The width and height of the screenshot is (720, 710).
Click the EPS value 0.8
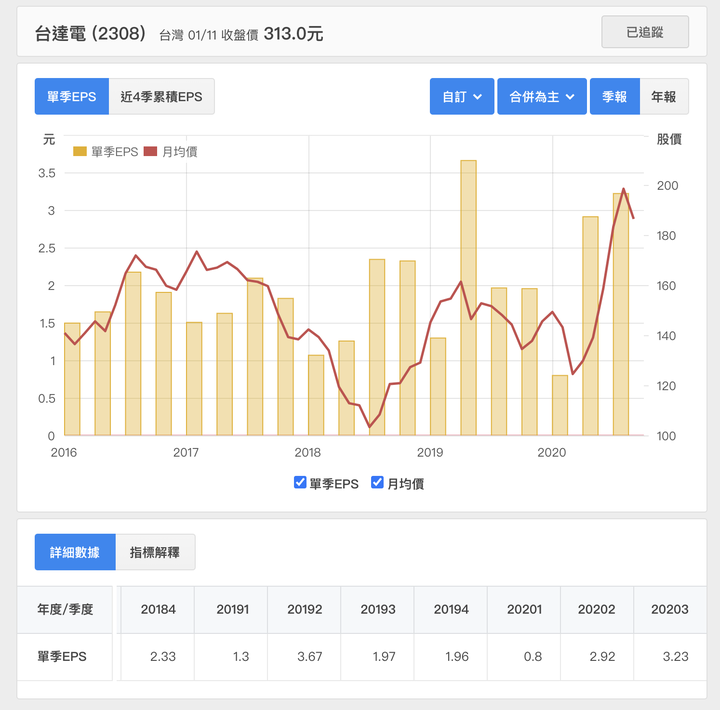533,656
